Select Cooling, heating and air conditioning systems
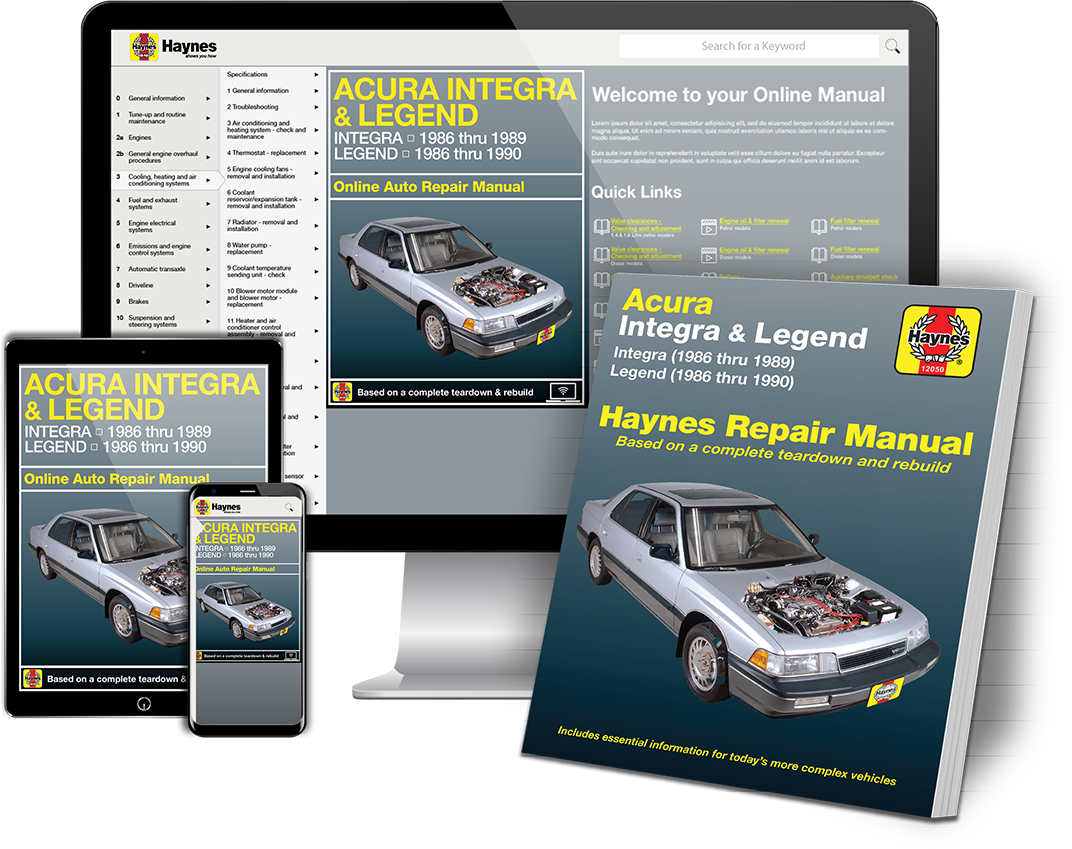This screenshot has height=849, width=1072. 163,179
